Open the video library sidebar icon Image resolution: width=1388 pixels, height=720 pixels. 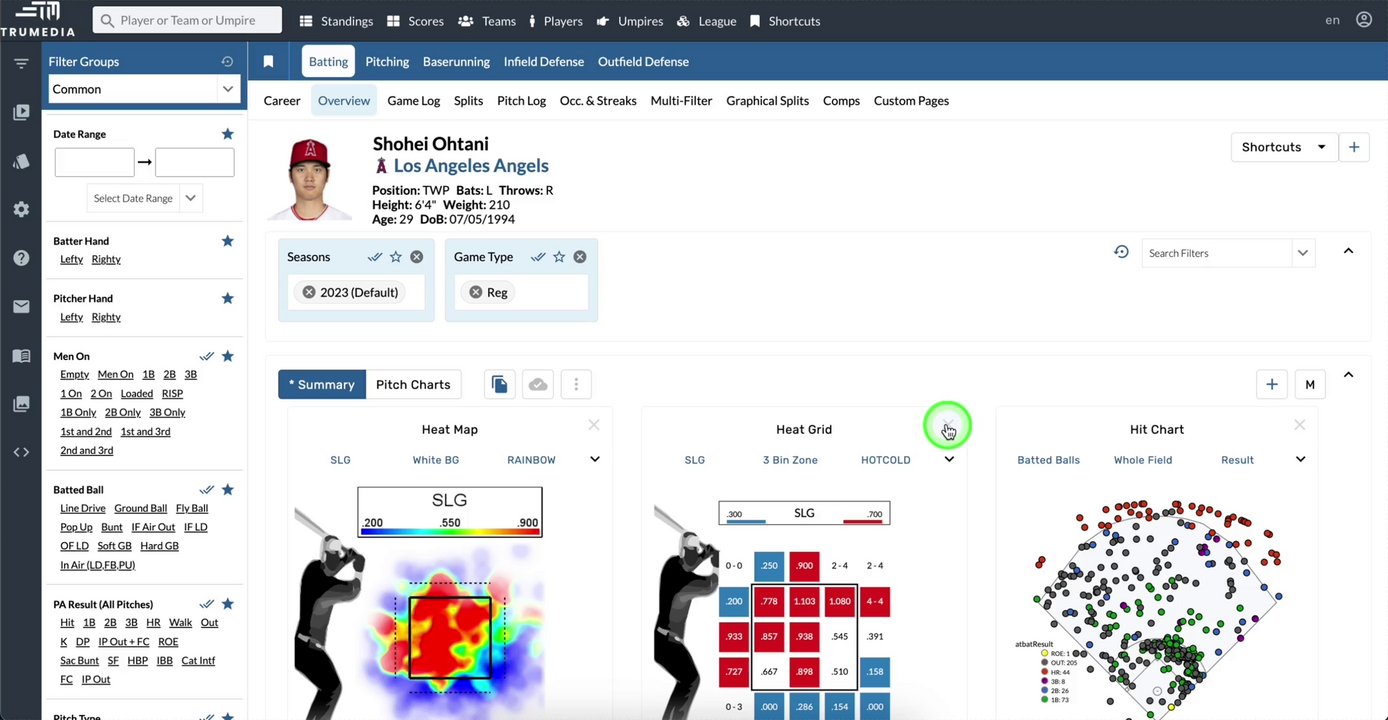[21, 113]
